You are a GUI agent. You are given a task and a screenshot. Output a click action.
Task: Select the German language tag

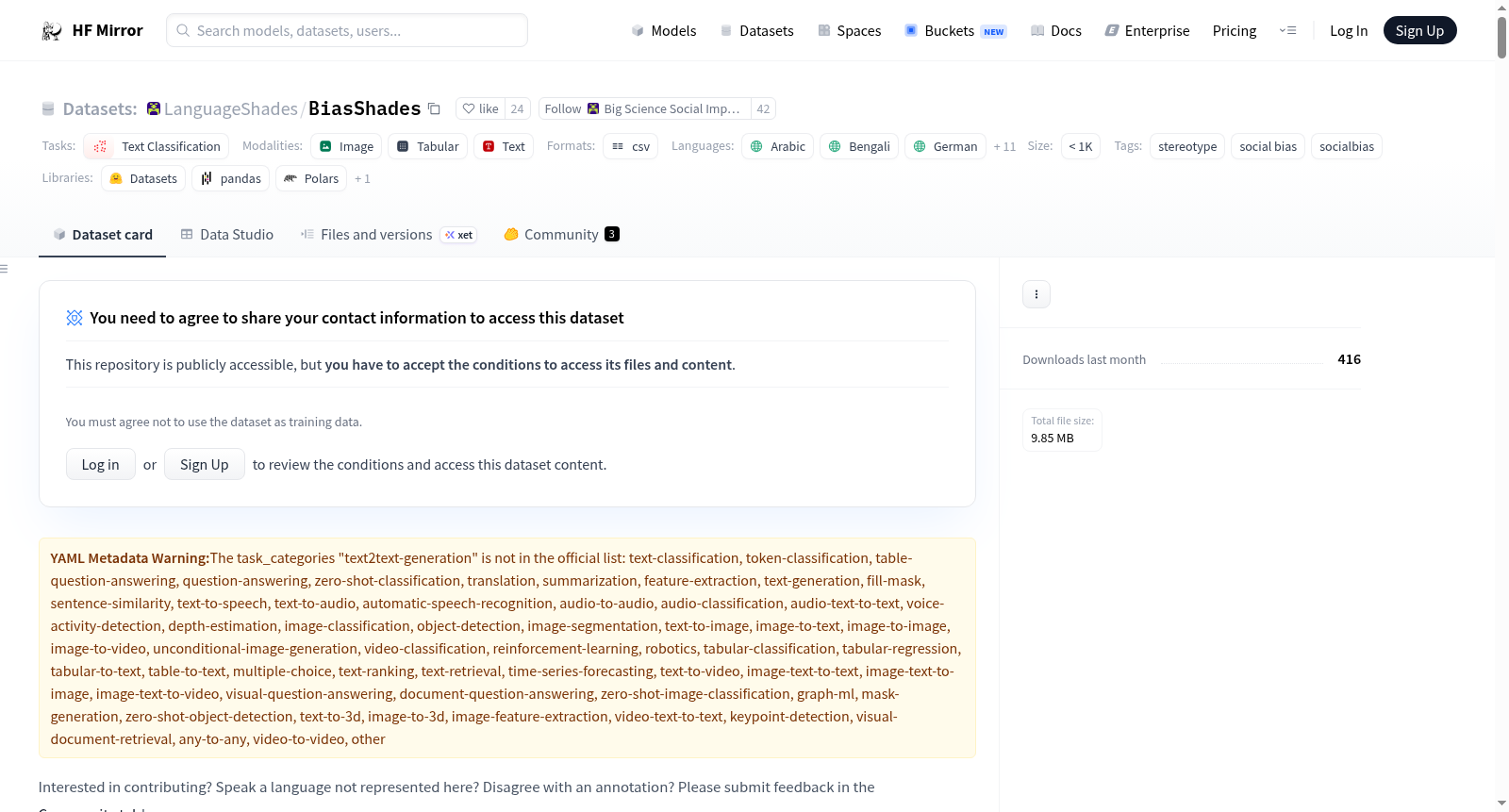(x=945, y=146)
